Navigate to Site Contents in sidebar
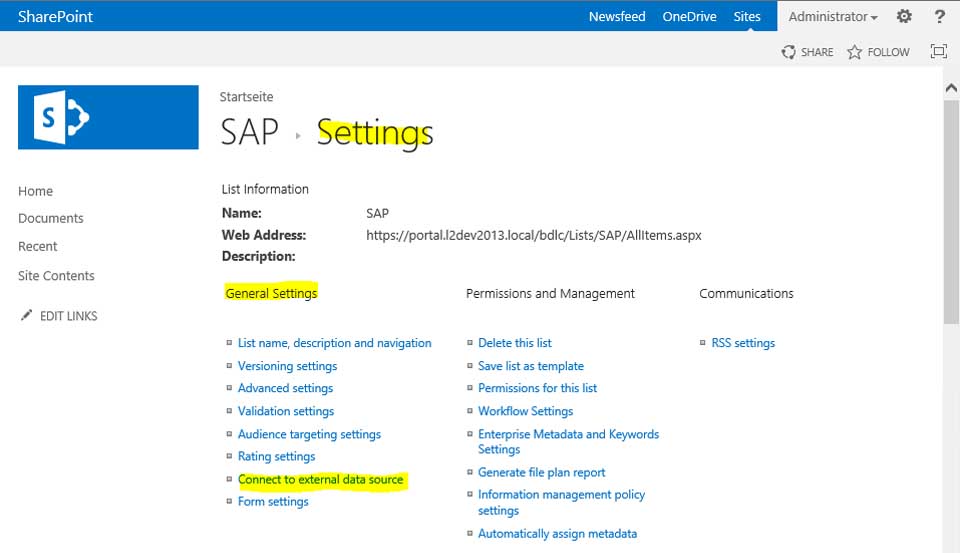 (x=56, y=276)
